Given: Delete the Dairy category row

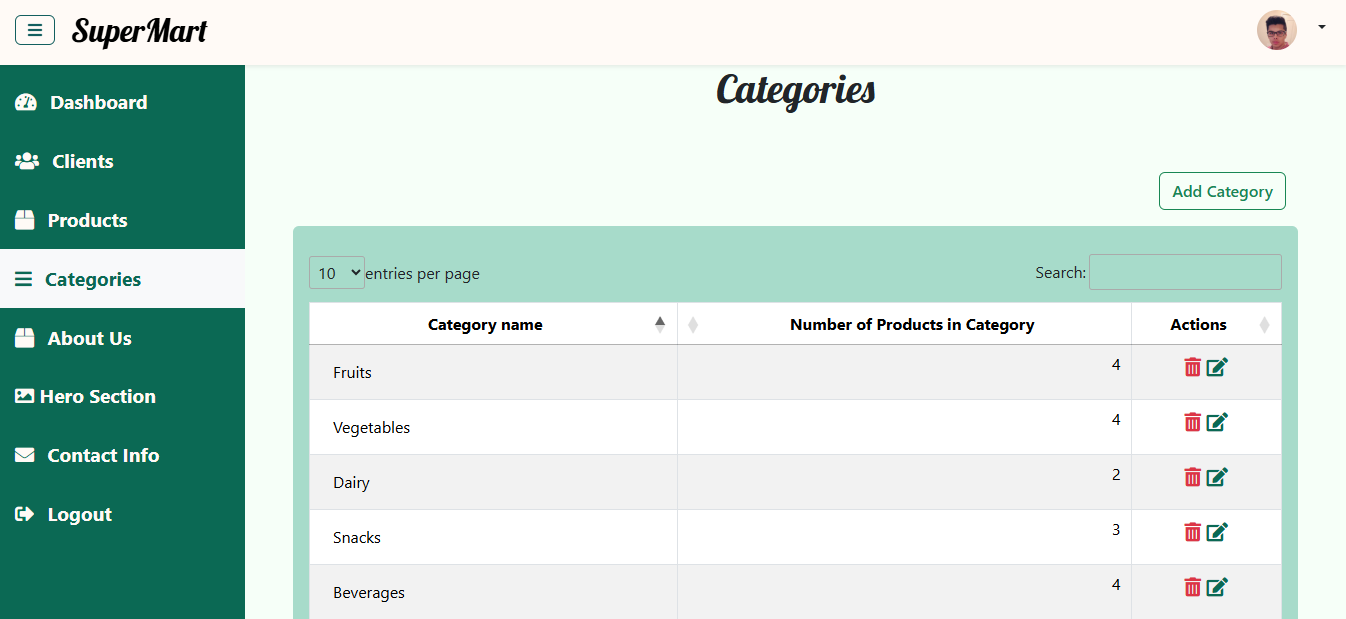Looking at the screenshot, I should tap(1192, 477).
